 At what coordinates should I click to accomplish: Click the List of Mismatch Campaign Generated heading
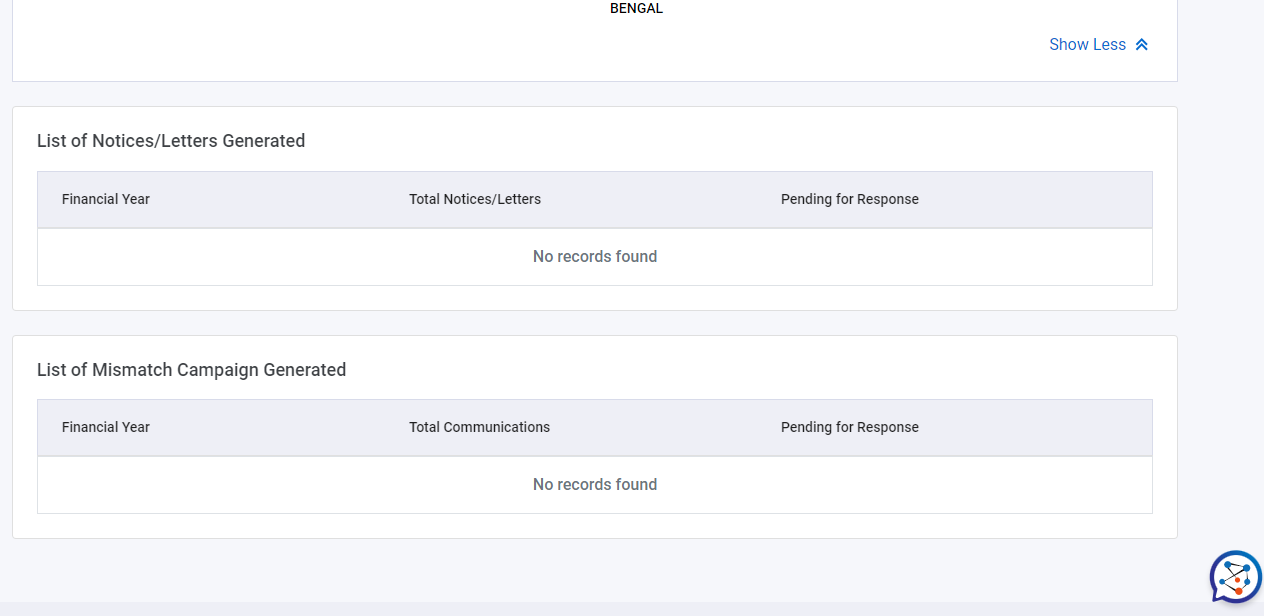[192, 370]
